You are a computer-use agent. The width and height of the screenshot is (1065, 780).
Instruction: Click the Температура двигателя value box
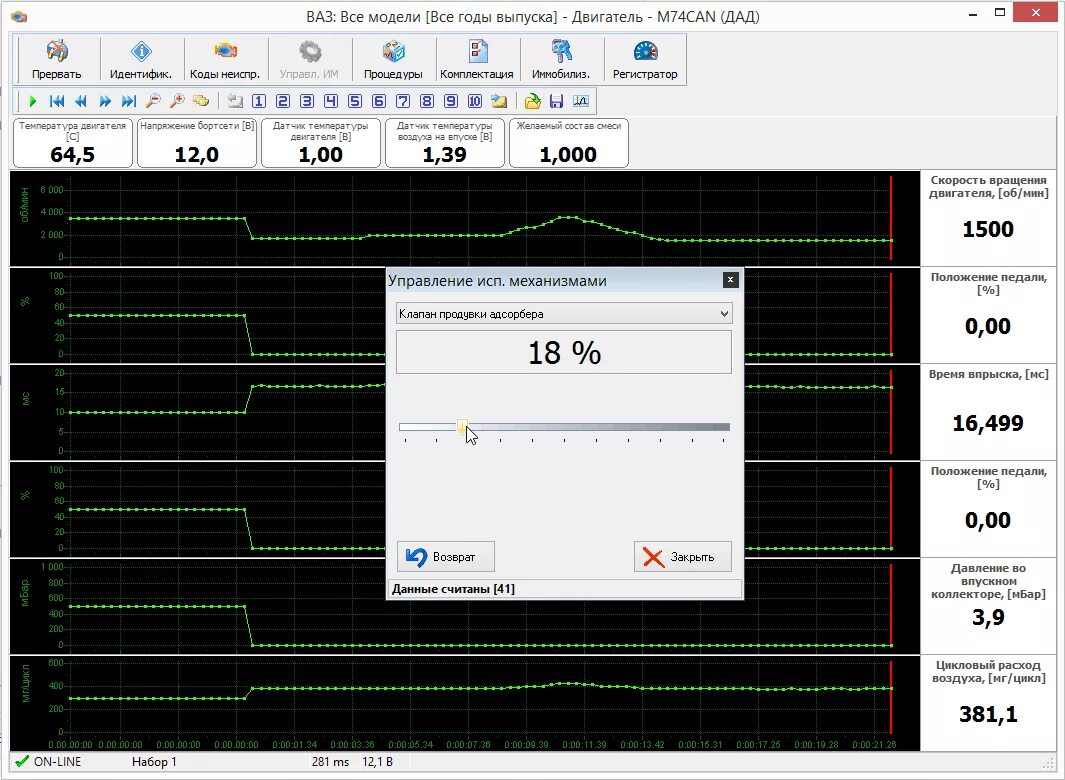click(x=73, y=143)
